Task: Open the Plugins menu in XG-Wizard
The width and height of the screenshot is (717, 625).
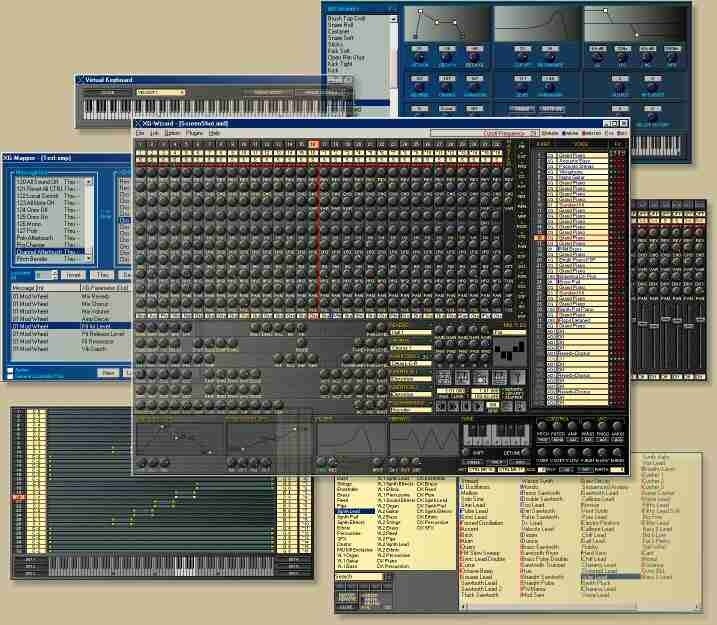Action: (194, 133)
